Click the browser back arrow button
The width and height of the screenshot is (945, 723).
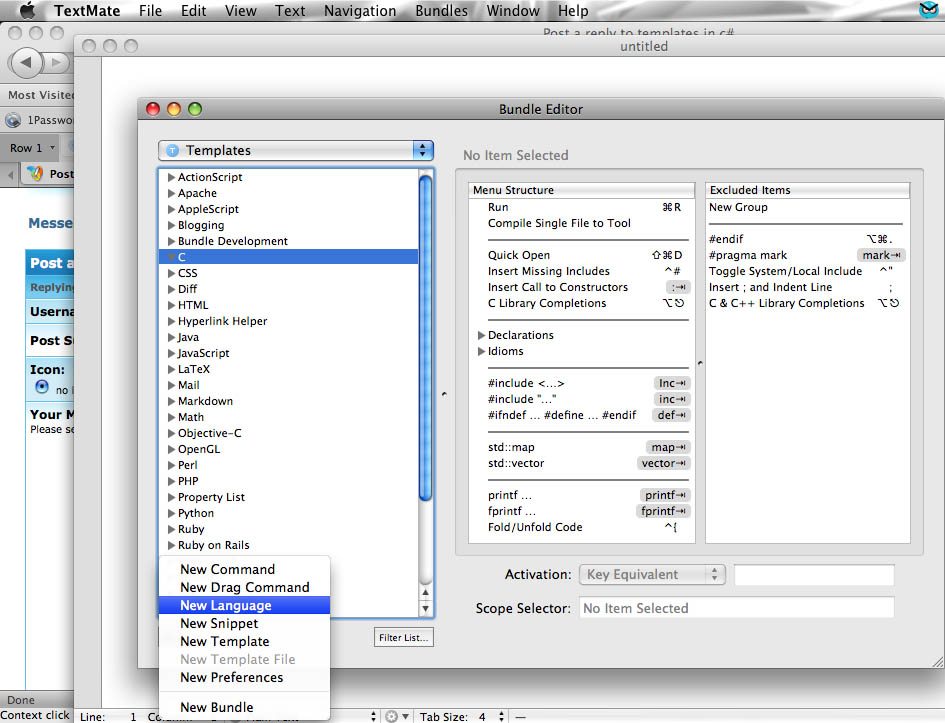(26, 62)
